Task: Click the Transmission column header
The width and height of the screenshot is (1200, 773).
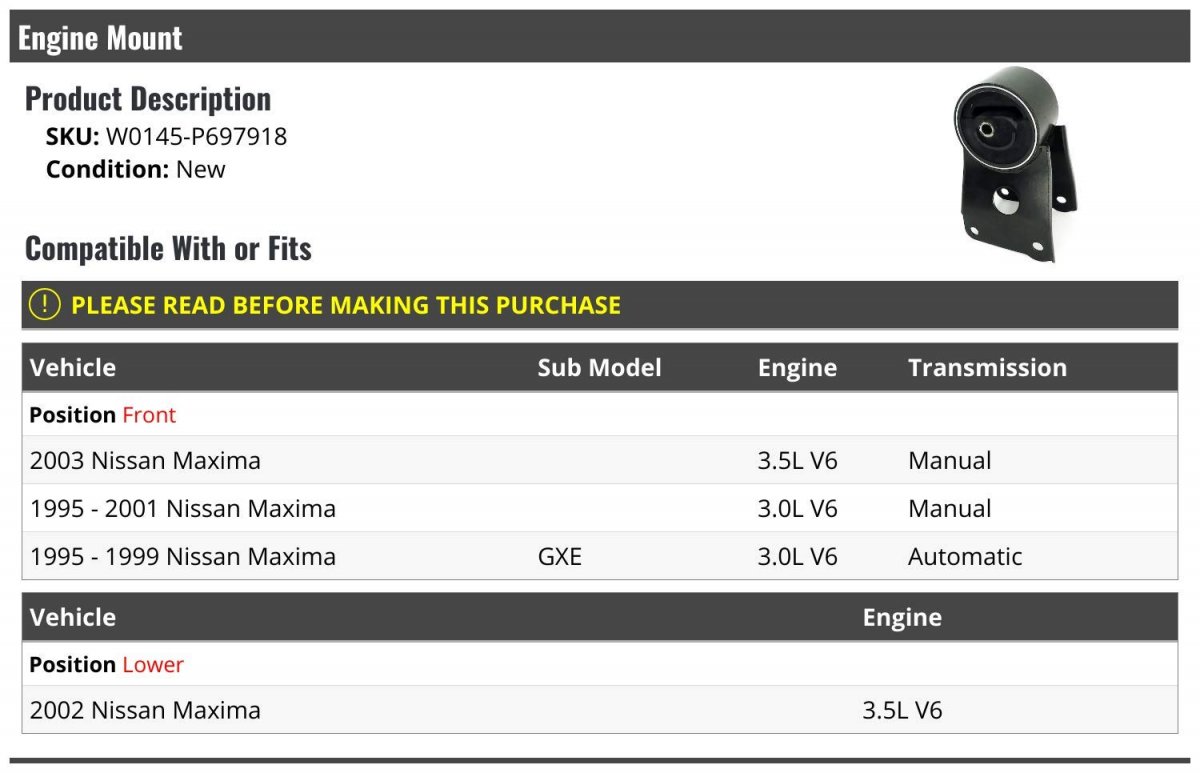Action: (x=987, y=367)
